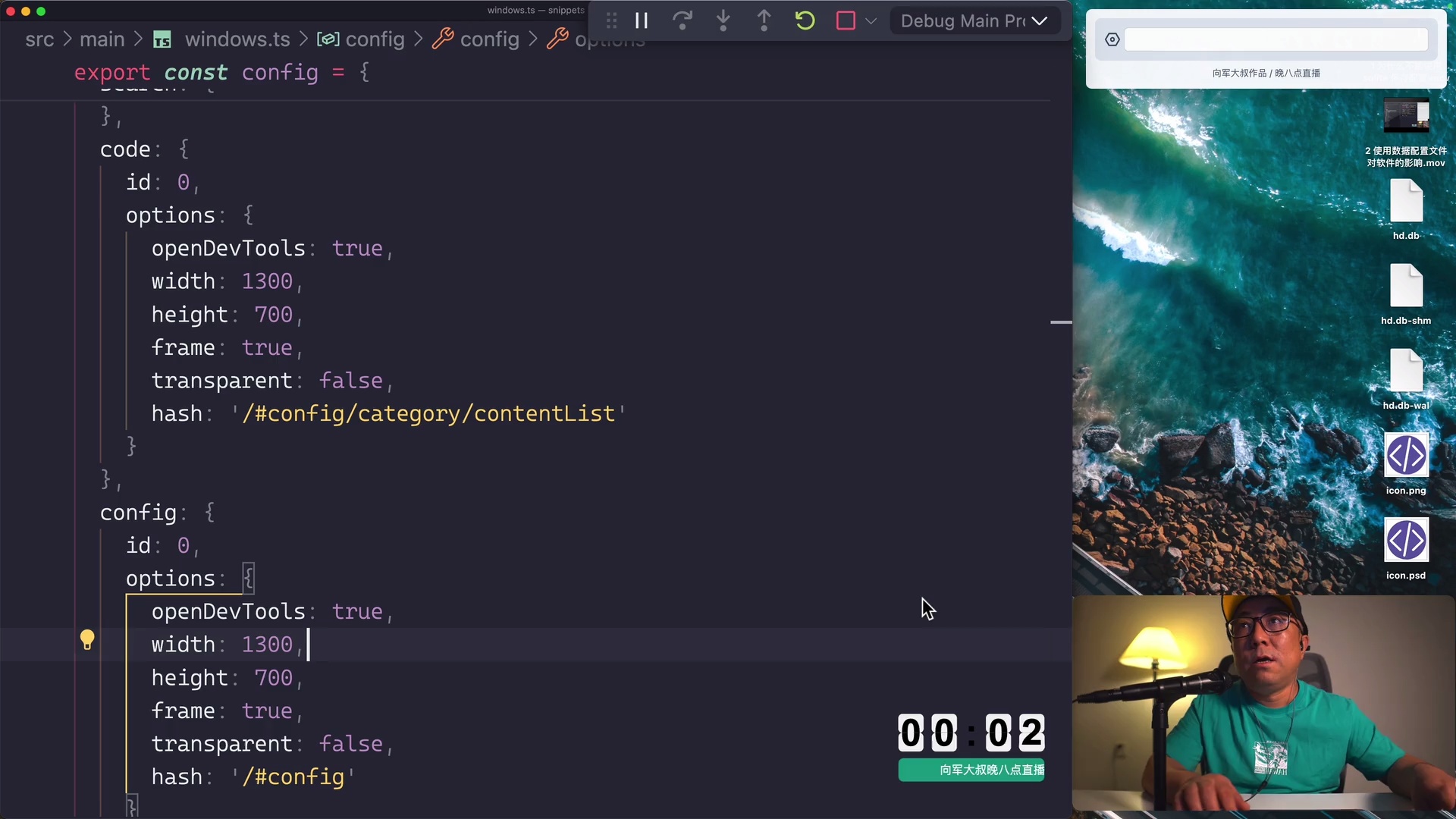Viewport: 1456px width, 819px height.
Task: Click the wrench icon next to config breadcrumb
Action: pos(445,39)
